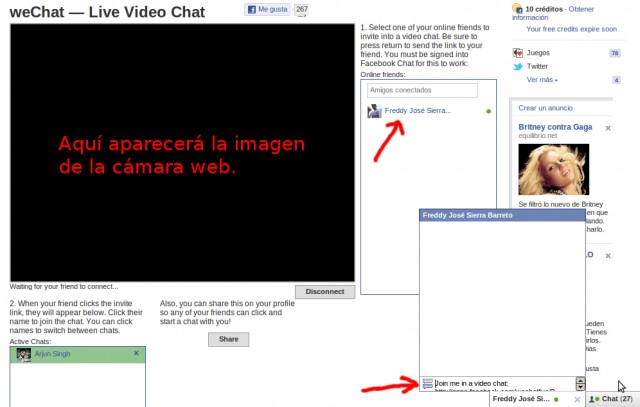Click the message box scroll stepper arrows

[x=580, y=384]
